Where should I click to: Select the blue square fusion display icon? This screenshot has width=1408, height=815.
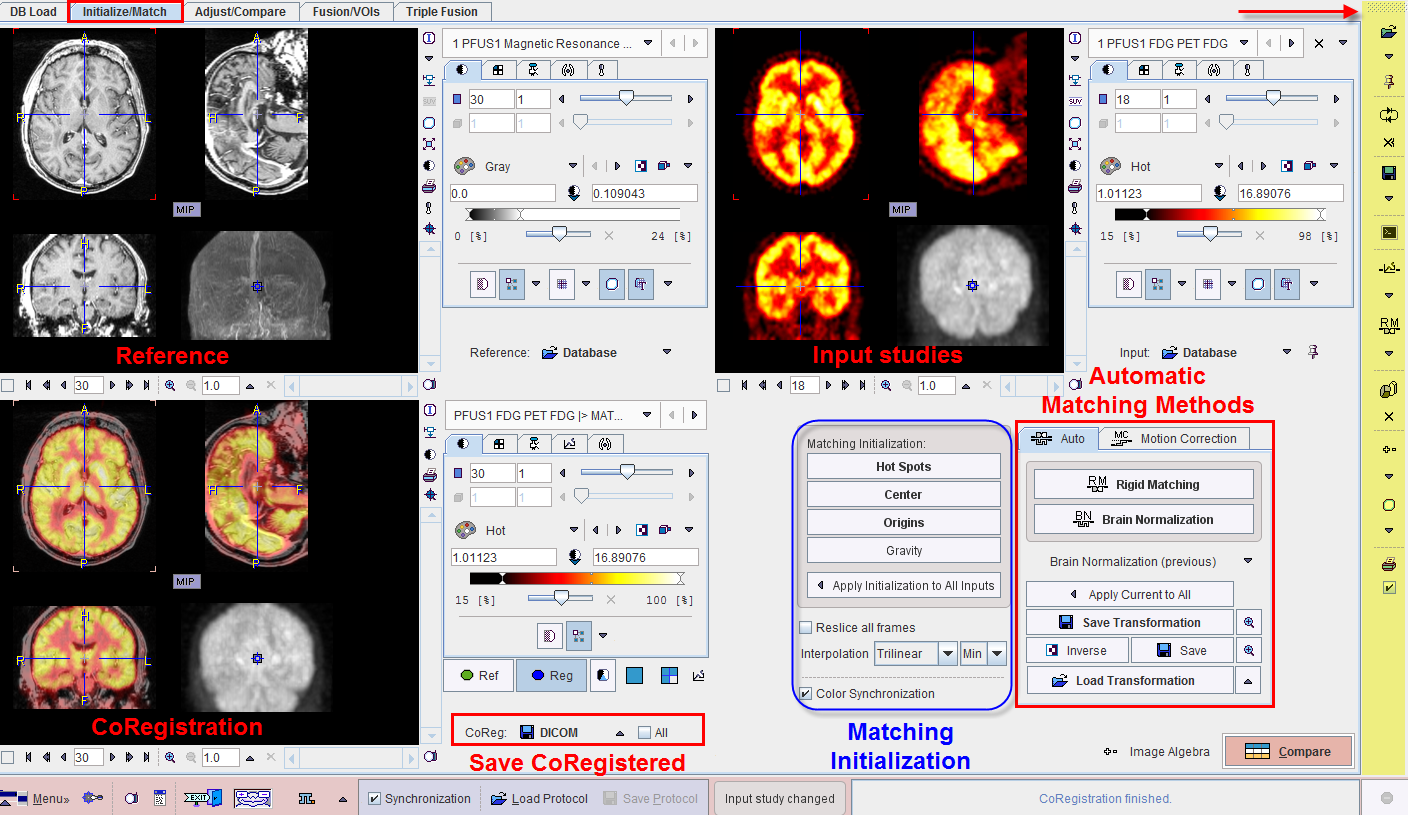click(x=634, y=676)
